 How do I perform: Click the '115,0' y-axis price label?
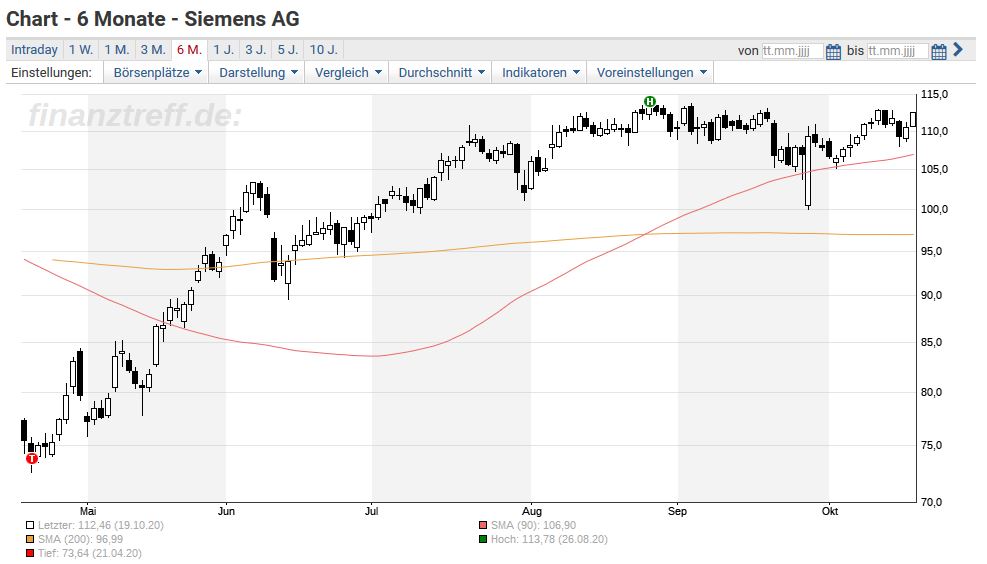click(934, 94)
